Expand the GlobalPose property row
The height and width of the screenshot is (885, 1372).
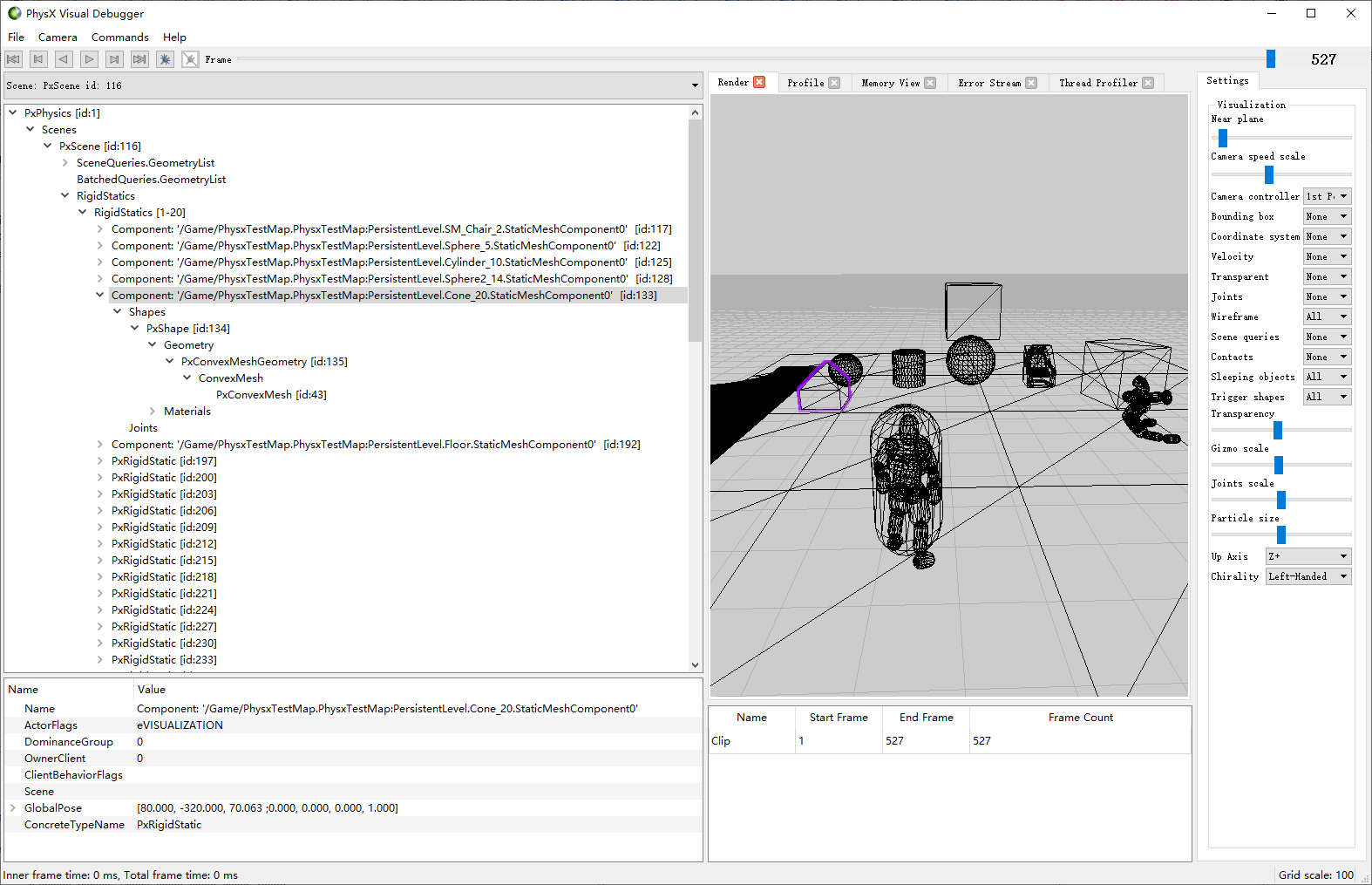[x=13, y=807]
